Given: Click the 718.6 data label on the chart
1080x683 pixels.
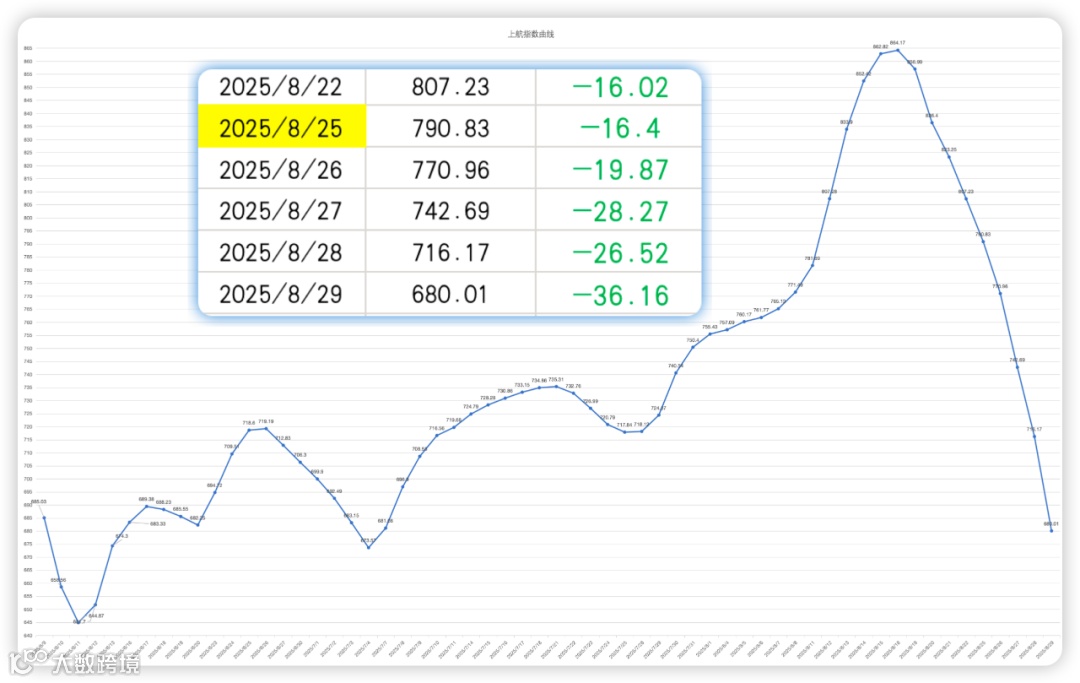Looking at the screenshot, I should click(x=249, y=423).
